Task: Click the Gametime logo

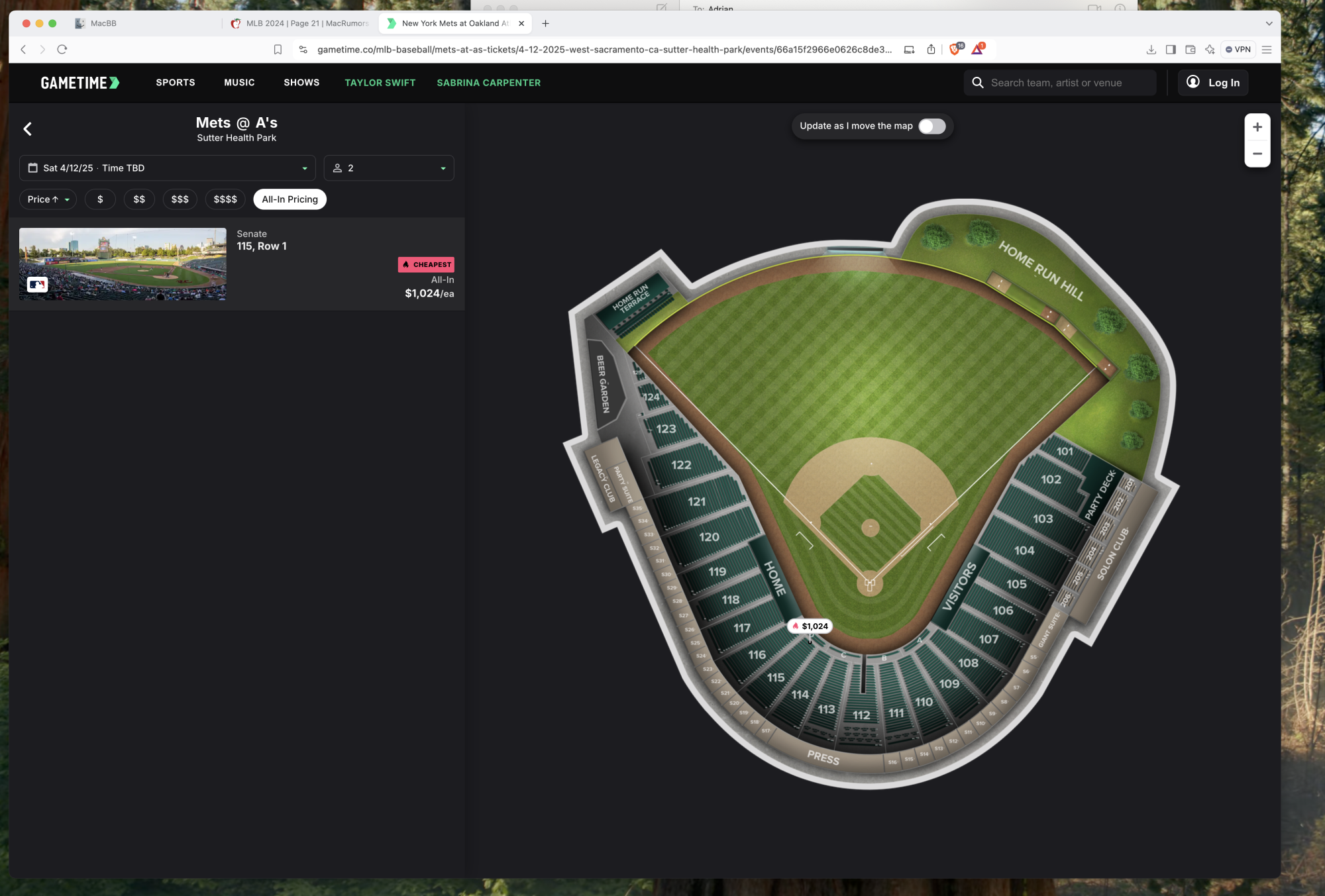Action: click(80, 83)
